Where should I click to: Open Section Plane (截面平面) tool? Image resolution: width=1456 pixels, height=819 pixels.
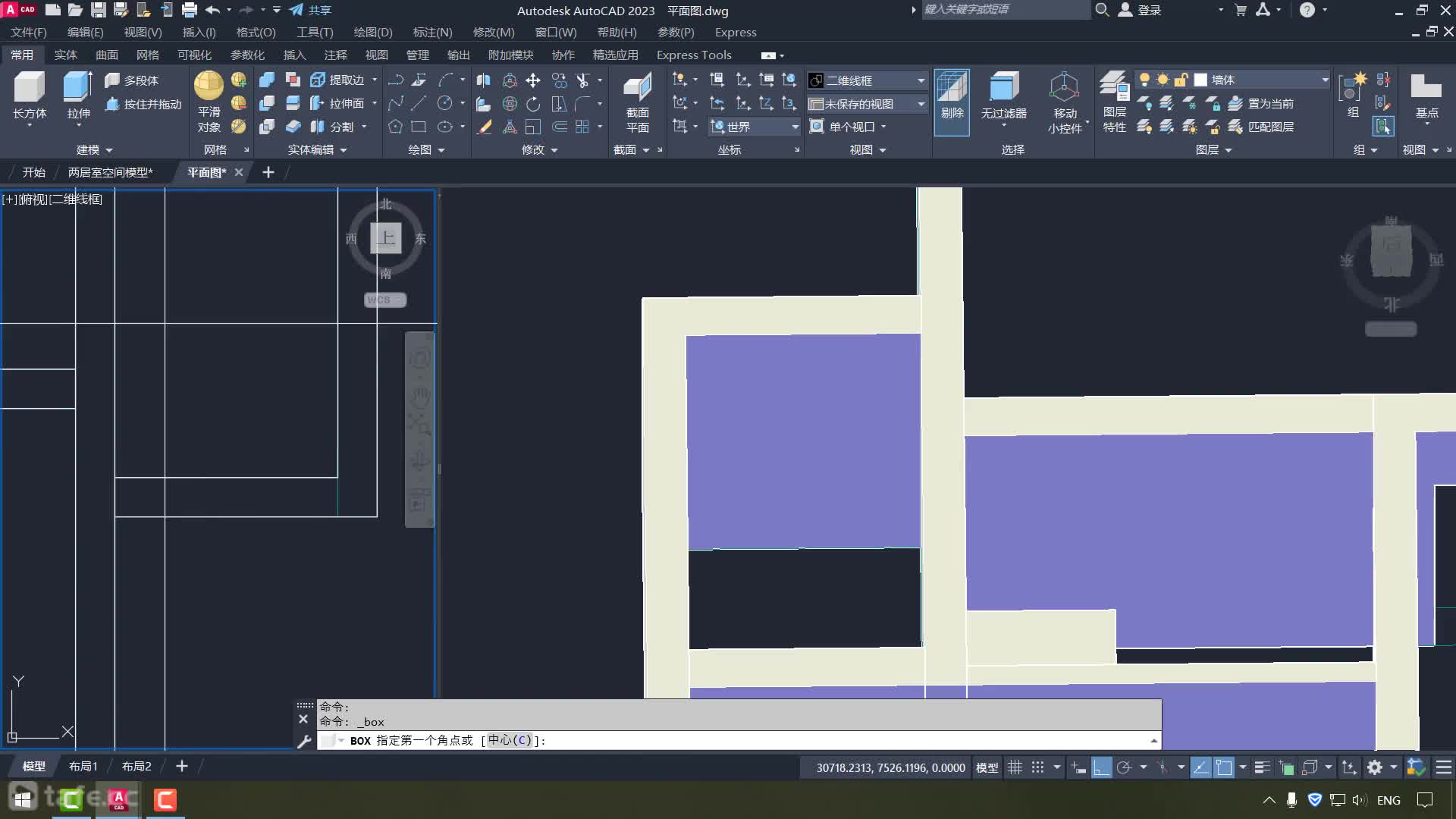click(637, 102)
